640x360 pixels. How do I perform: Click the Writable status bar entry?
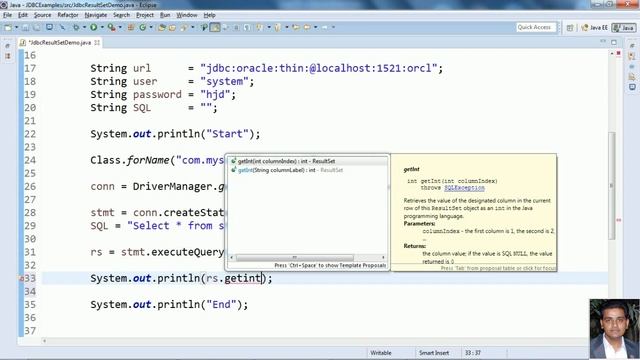click(381, 353)
